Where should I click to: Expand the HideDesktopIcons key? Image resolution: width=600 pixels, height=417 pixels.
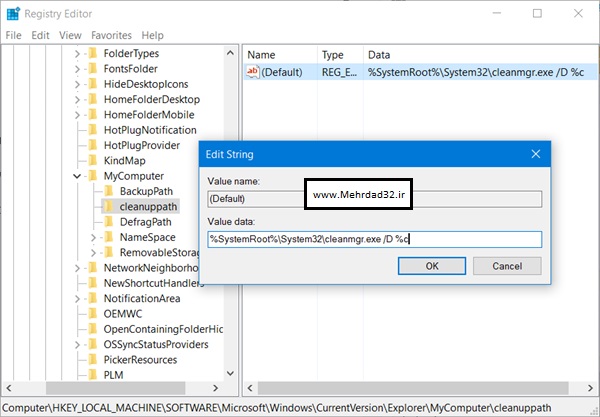(x=77, y=84)
